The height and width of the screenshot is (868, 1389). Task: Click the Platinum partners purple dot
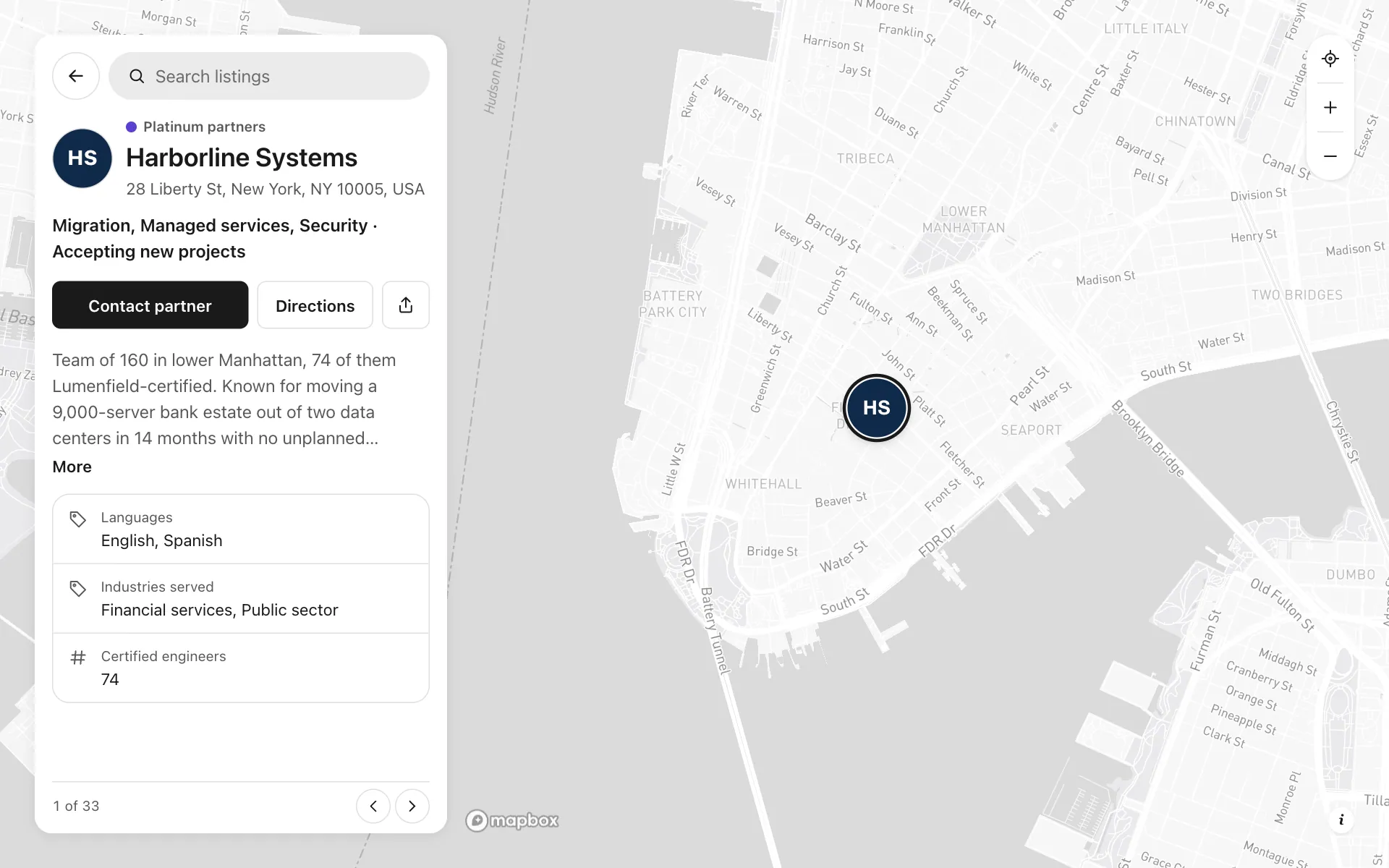pyautogui.click(x=131, y=127)
